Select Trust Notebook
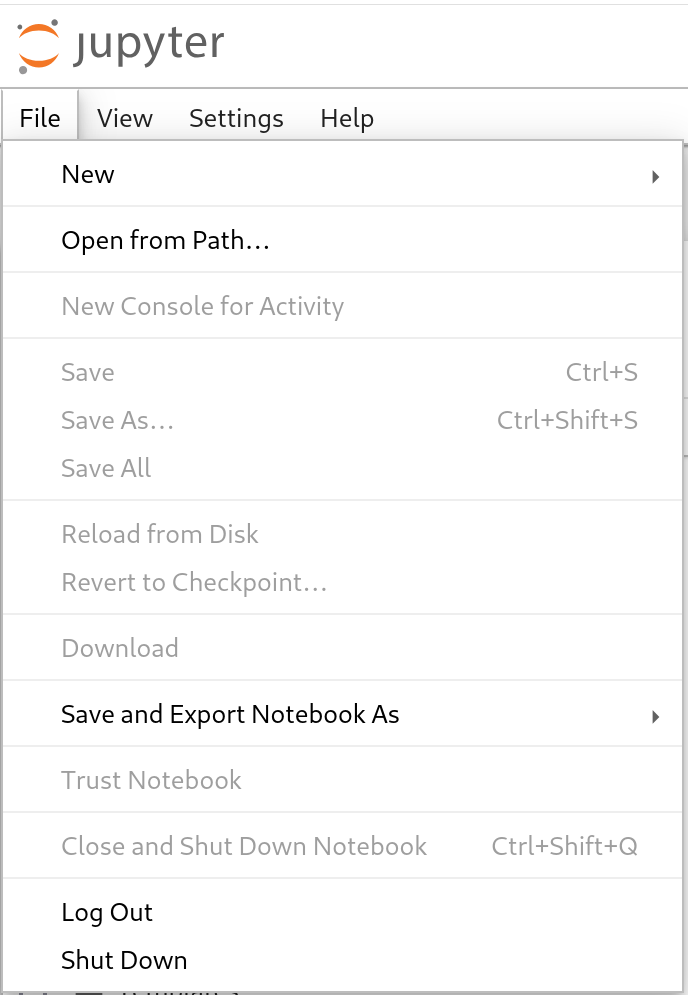Viewport: 688px width, 995px height. pyautogui.click(x=151, y=780)
